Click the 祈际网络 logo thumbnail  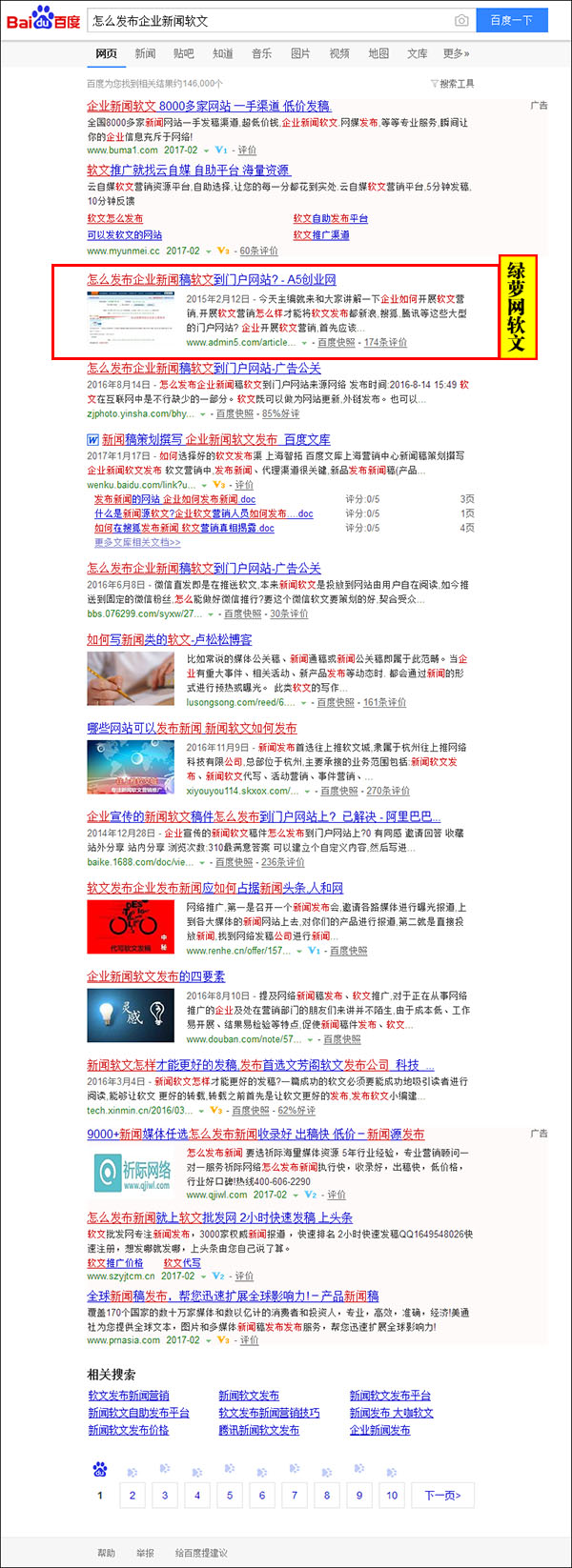pos(133,1173)
